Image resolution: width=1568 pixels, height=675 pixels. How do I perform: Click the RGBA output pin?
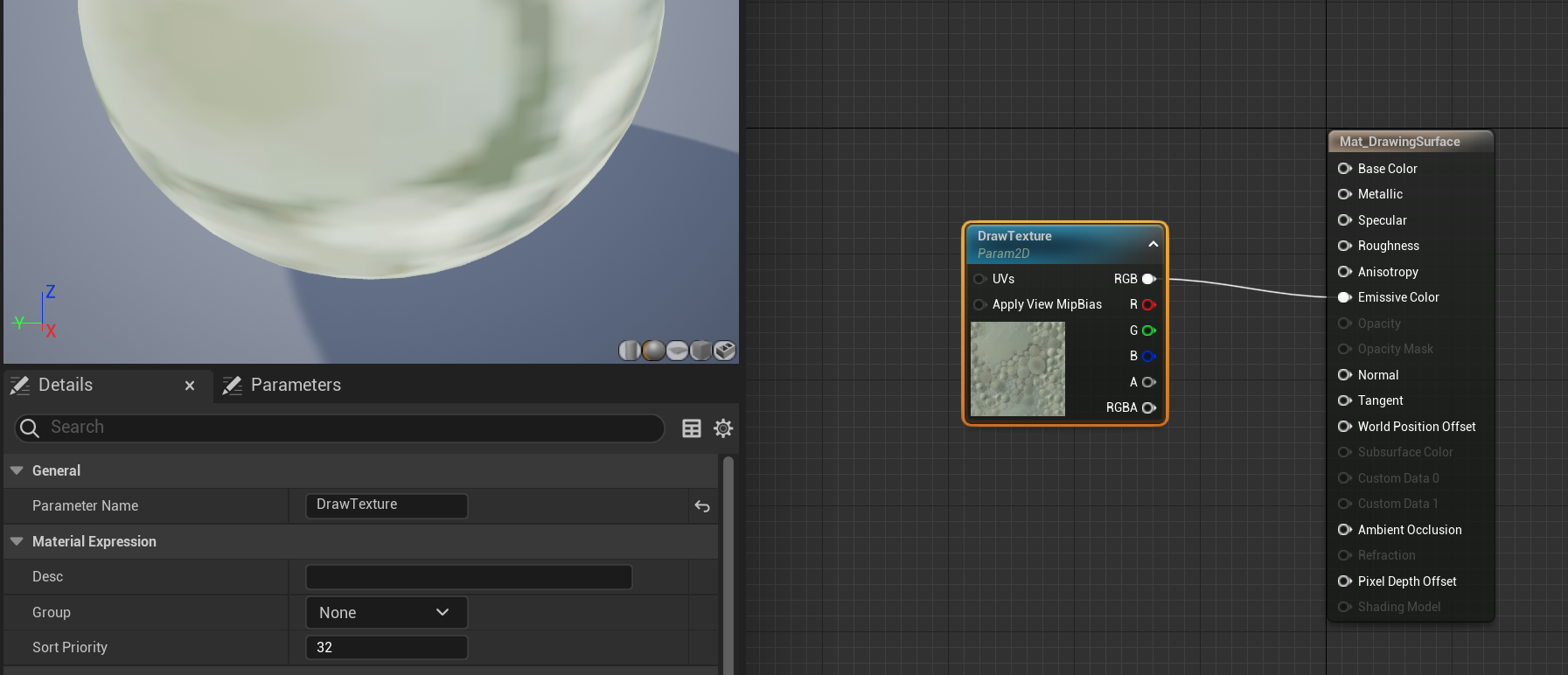(1149, 407)
